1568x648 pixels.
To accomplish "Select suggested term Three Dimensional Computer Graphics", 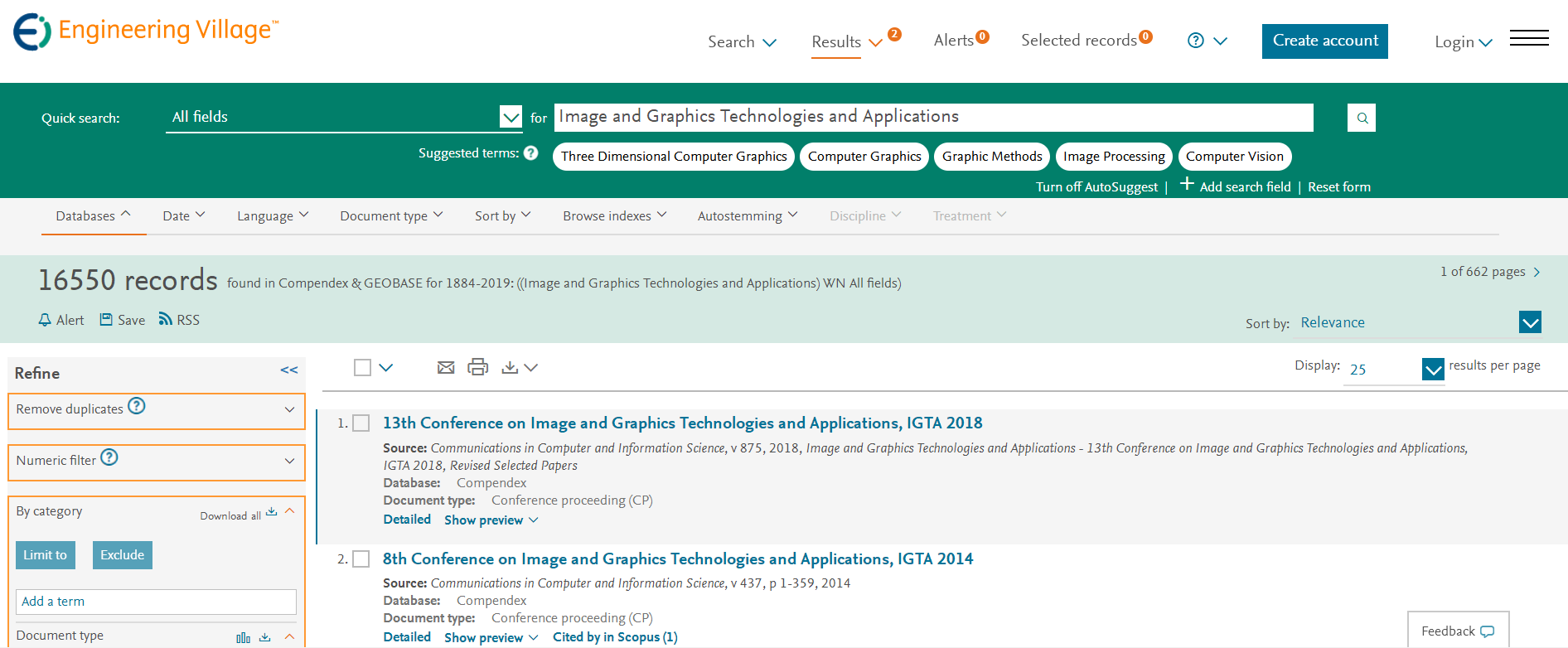I will tap(674, 157).
